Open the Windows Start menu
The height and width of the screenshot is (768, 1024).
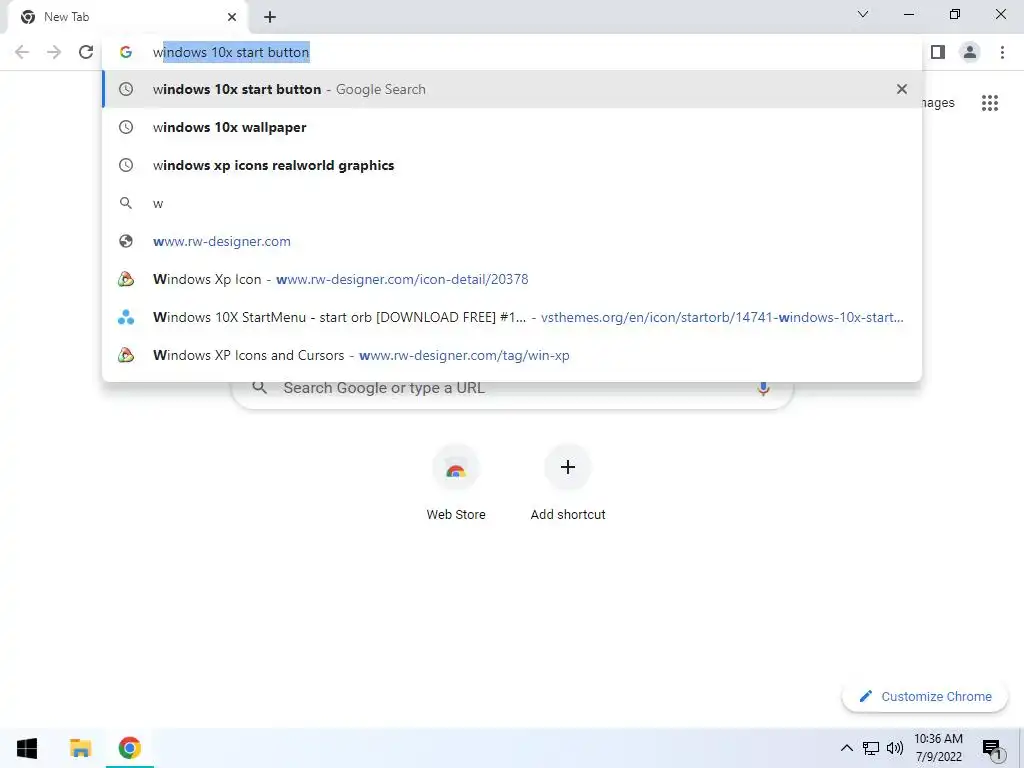tap(27, 748)
